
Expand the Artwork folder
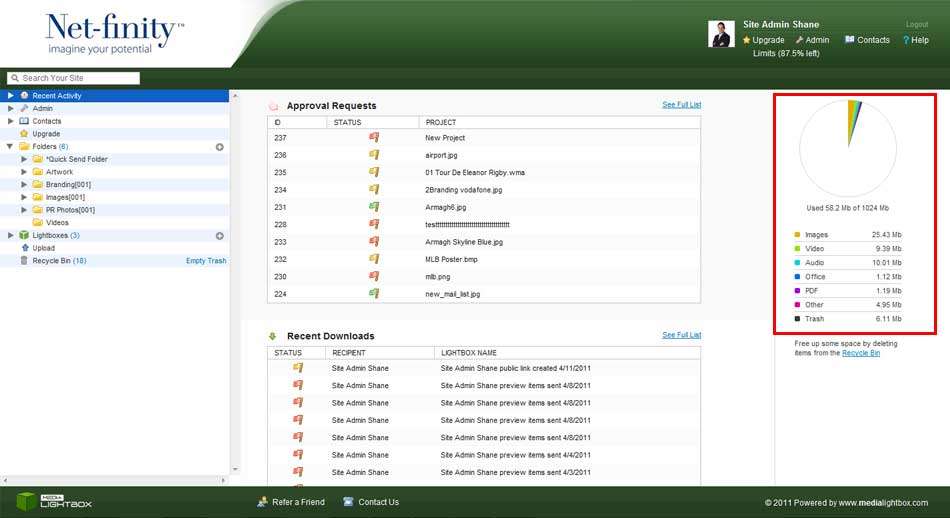pyautogui.click(x=24, y=172)
